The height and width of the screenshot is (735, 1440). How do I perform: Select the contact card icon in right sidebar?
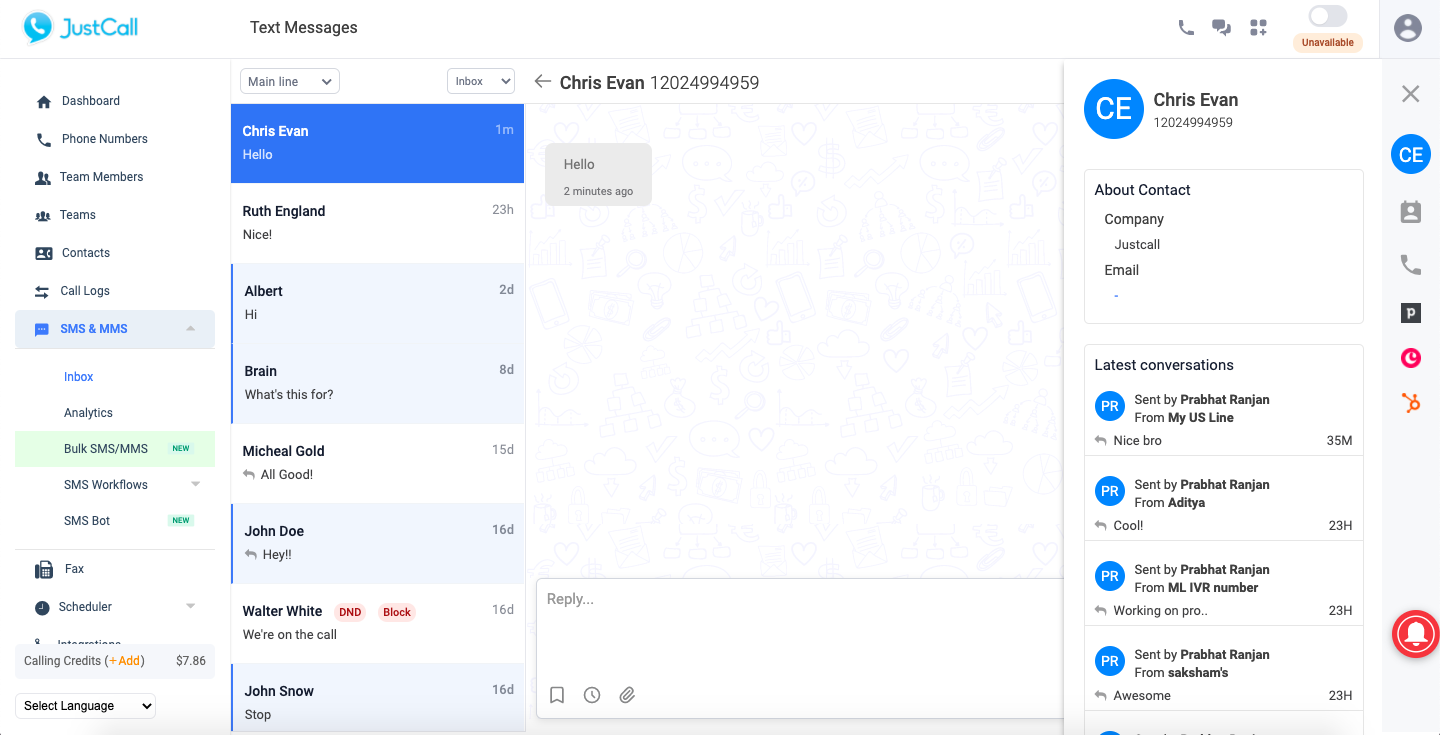(1410, 211)
